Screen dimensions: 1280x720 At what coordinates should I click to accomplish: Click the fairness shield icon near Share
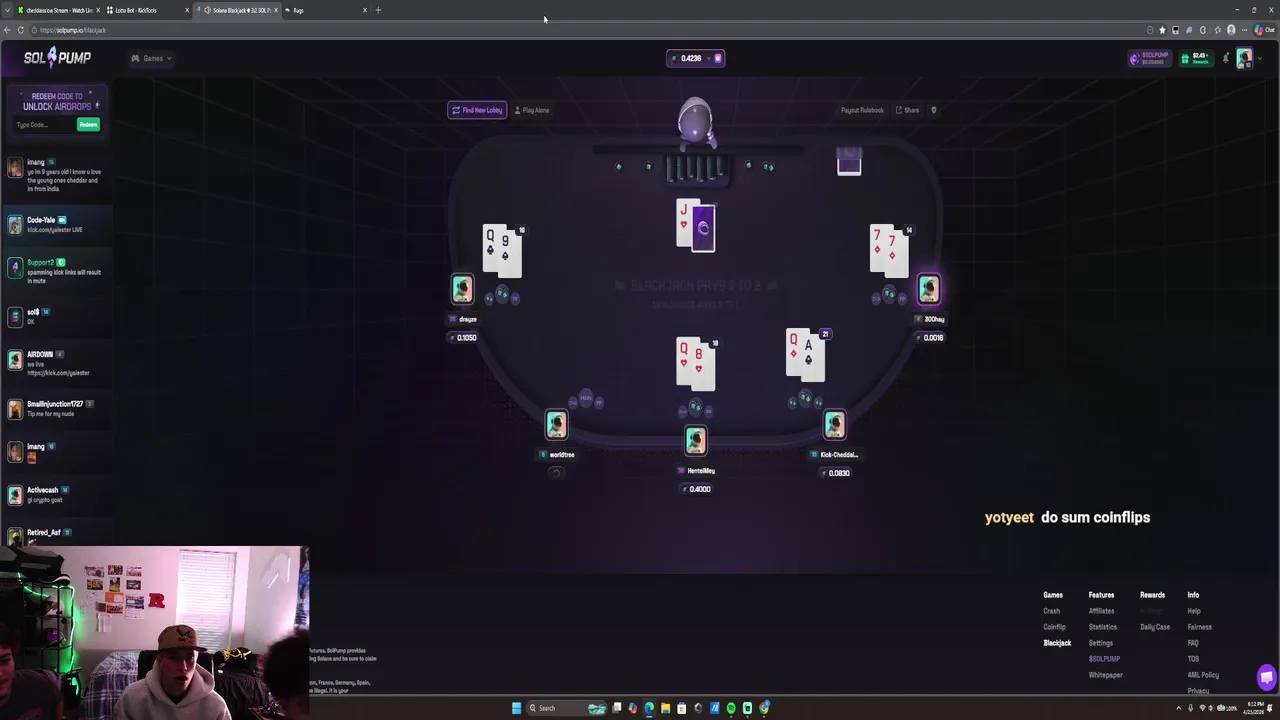[x=933, y=110]
